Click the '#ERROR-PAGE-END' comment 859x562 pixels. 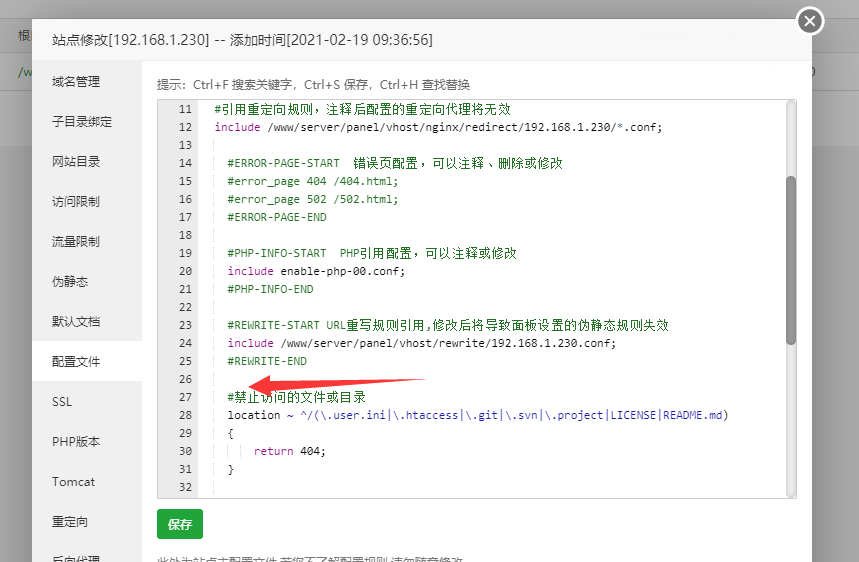click(277, 217)
